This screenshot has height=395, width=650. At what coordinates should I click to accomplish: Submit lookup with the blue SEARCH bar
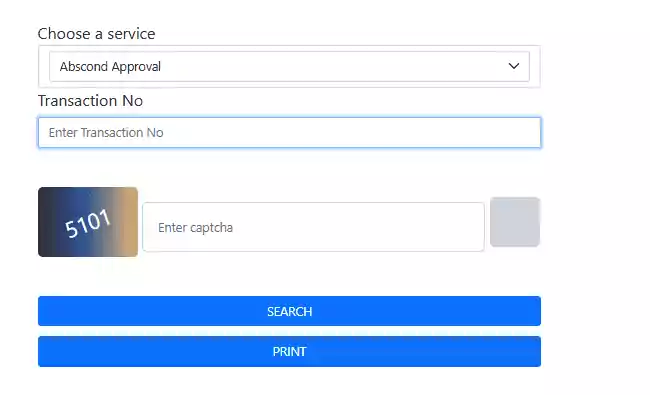(289, 311)
